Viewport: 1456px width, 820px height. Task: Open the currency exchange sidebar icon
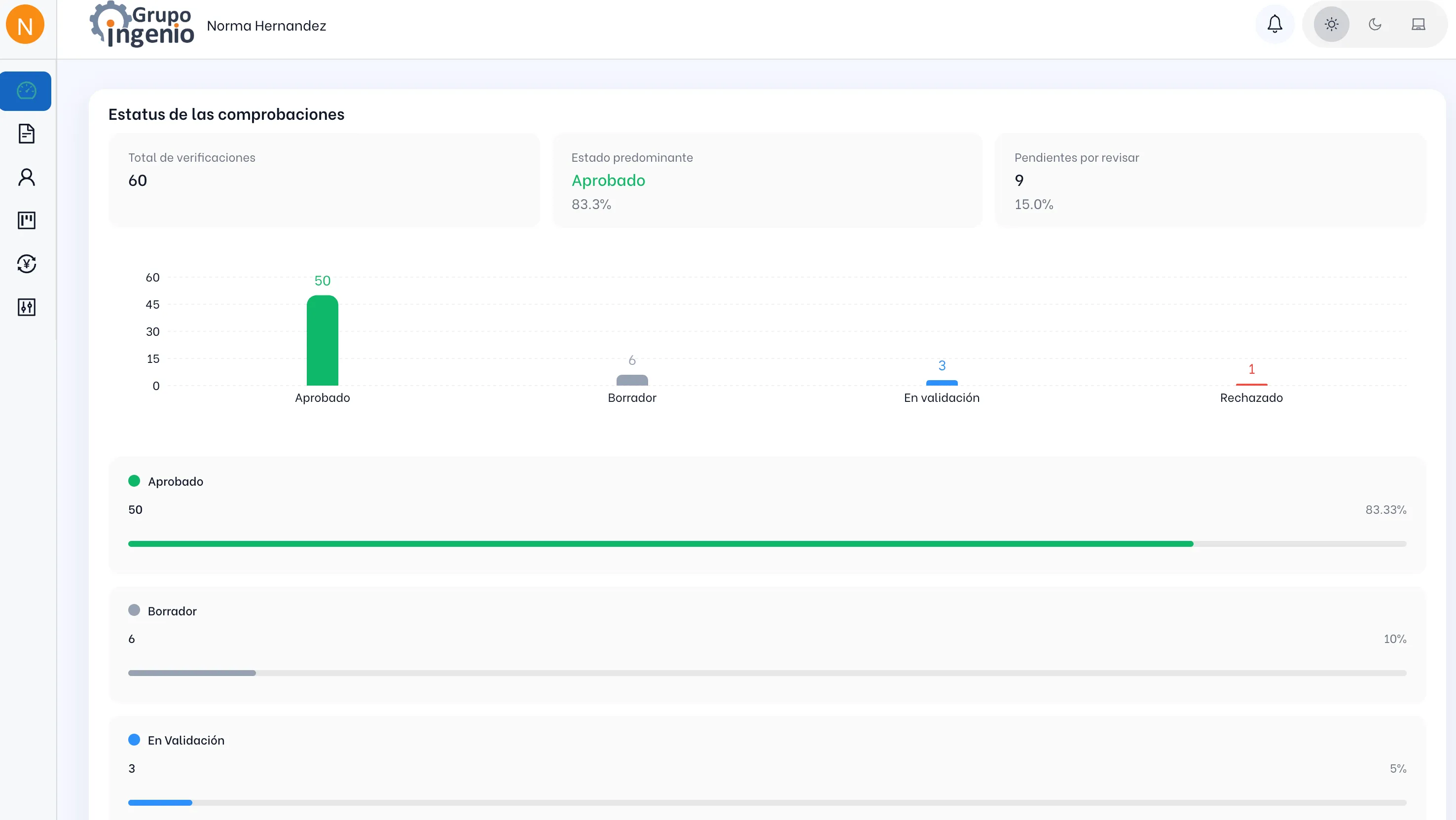pyautogui.click(x=27, y=264)
